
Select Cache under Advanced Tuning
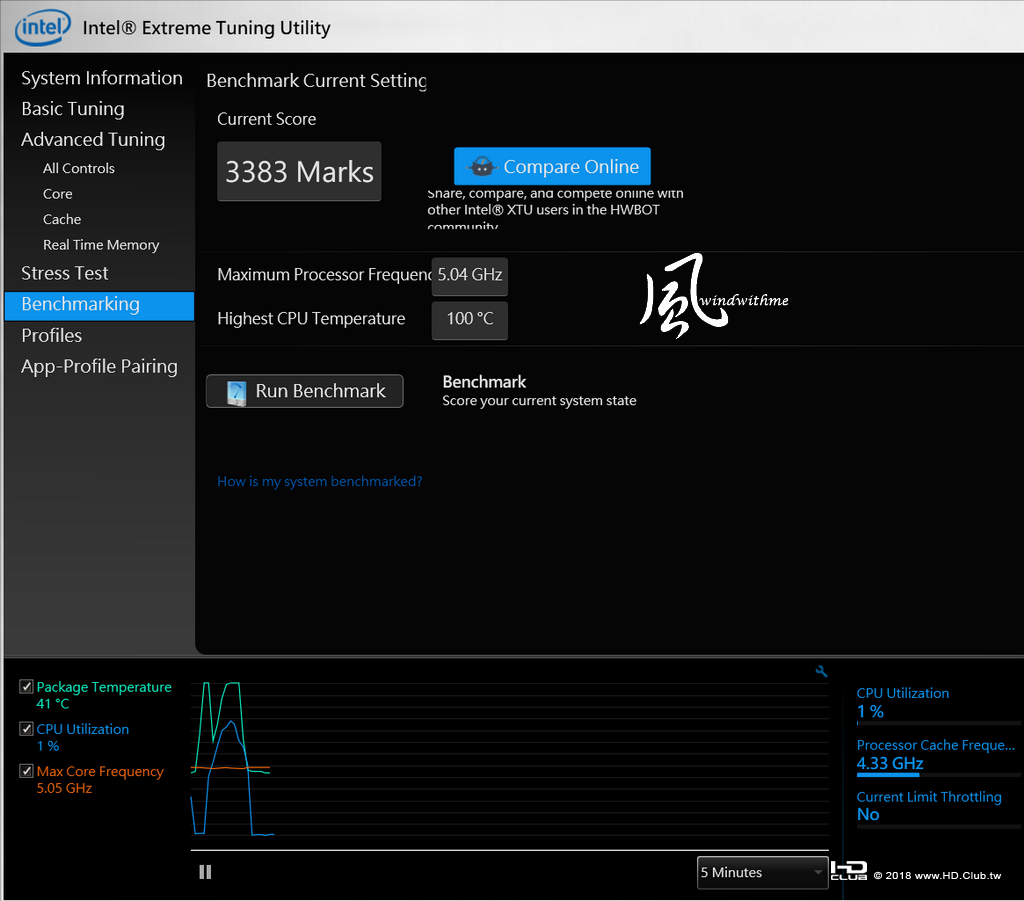[x=62, y=219]
